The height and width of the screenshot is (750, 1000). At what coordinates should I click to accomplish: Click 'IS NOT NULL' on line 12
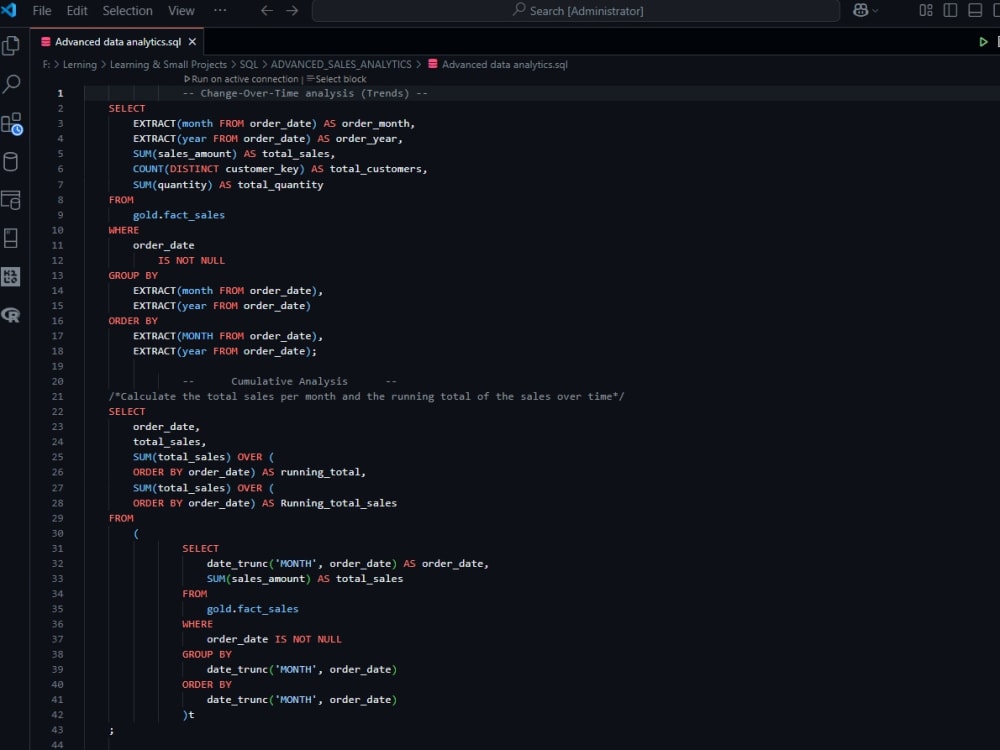point(191,260)
